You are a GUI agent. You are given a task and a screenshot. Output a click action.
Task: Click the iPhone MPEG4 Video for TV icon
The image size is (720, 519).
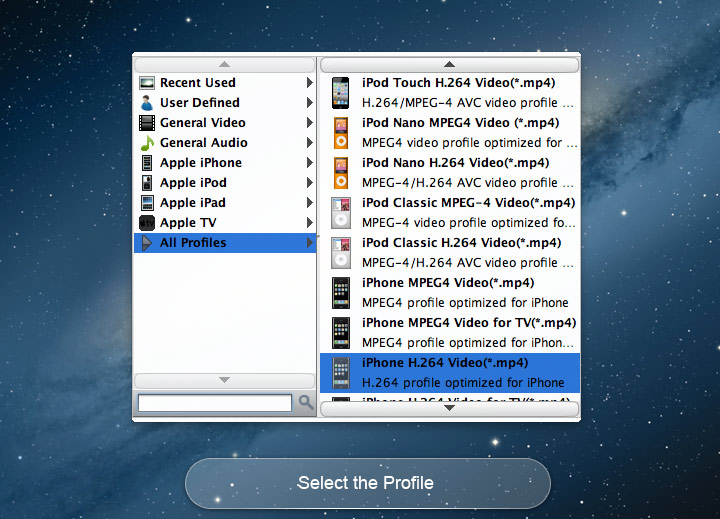point(341,333)
